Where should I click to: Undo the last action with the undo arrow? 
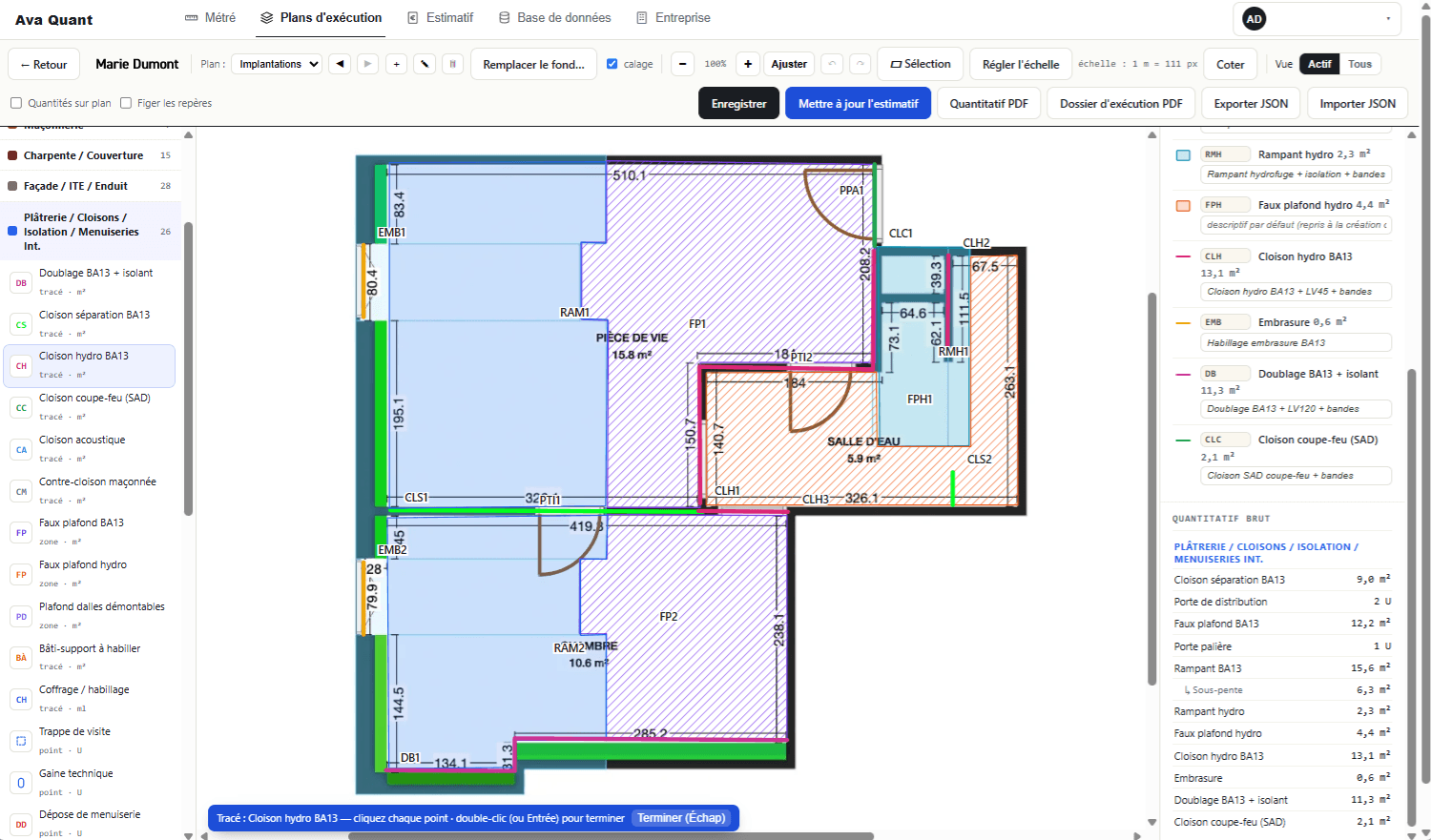832,64
